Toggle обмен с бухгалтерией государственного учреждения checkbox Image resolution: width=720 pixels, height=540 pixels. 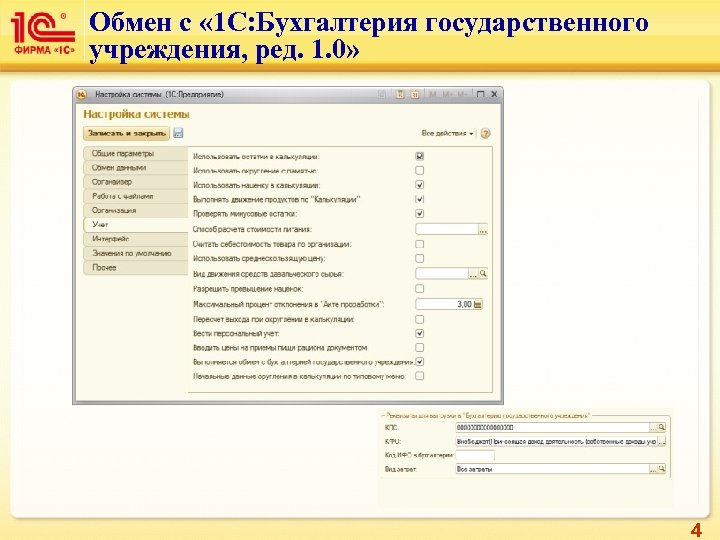point(420,362)
